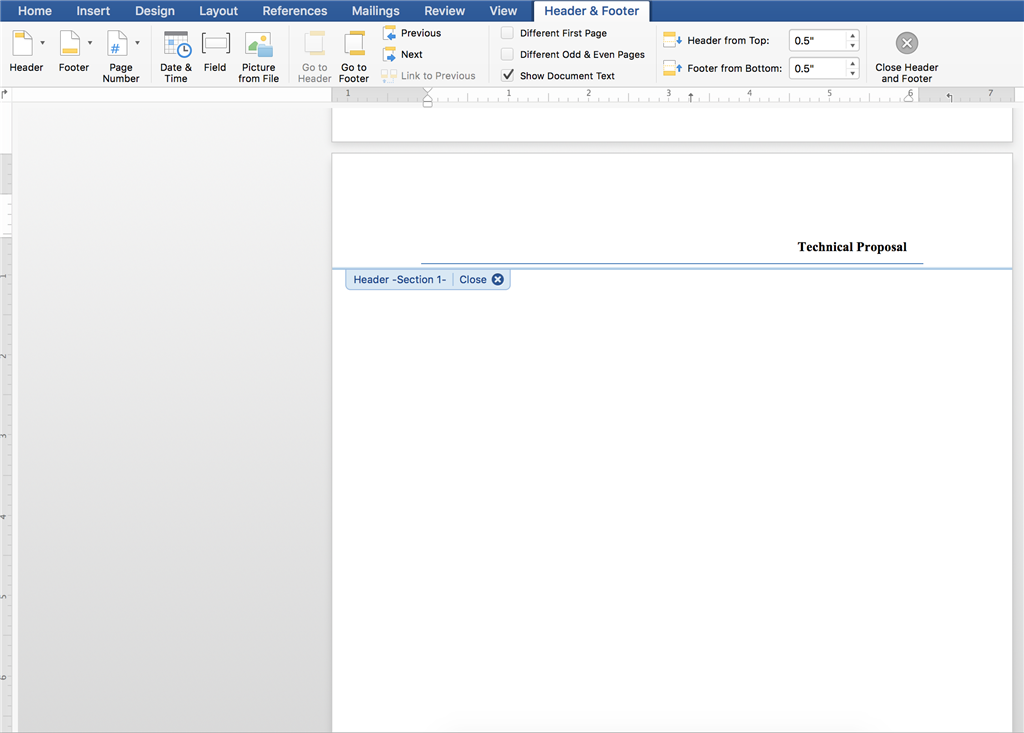1024x733 pixels.
Task: Click the vertical ruler on the left
Action: point(5,418)
